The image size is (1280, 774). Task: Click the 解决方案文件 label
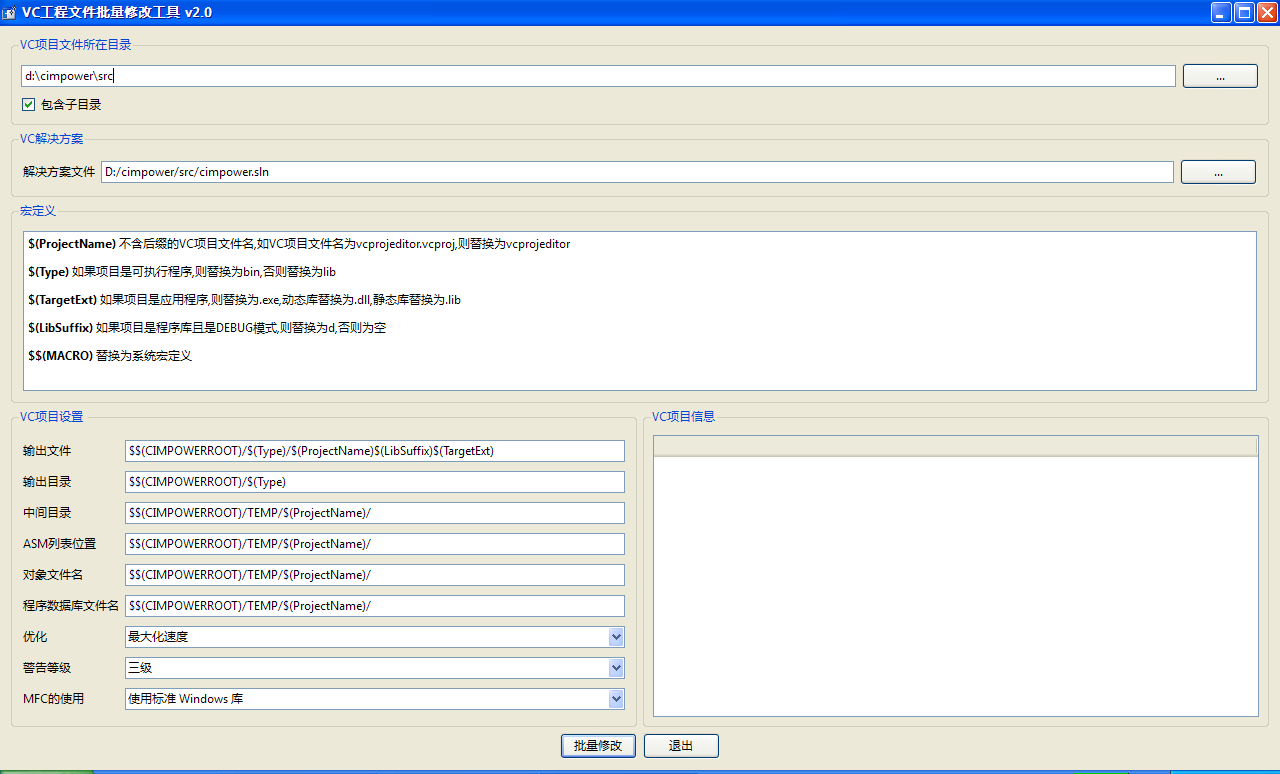tap(59, 172)
